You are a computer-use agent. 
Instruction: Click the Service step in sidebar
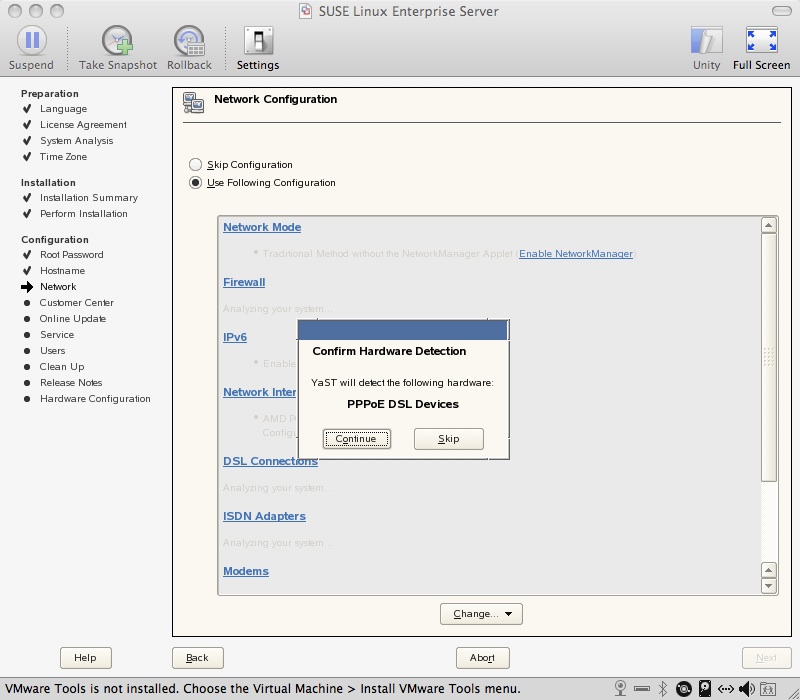click(57, 335)
